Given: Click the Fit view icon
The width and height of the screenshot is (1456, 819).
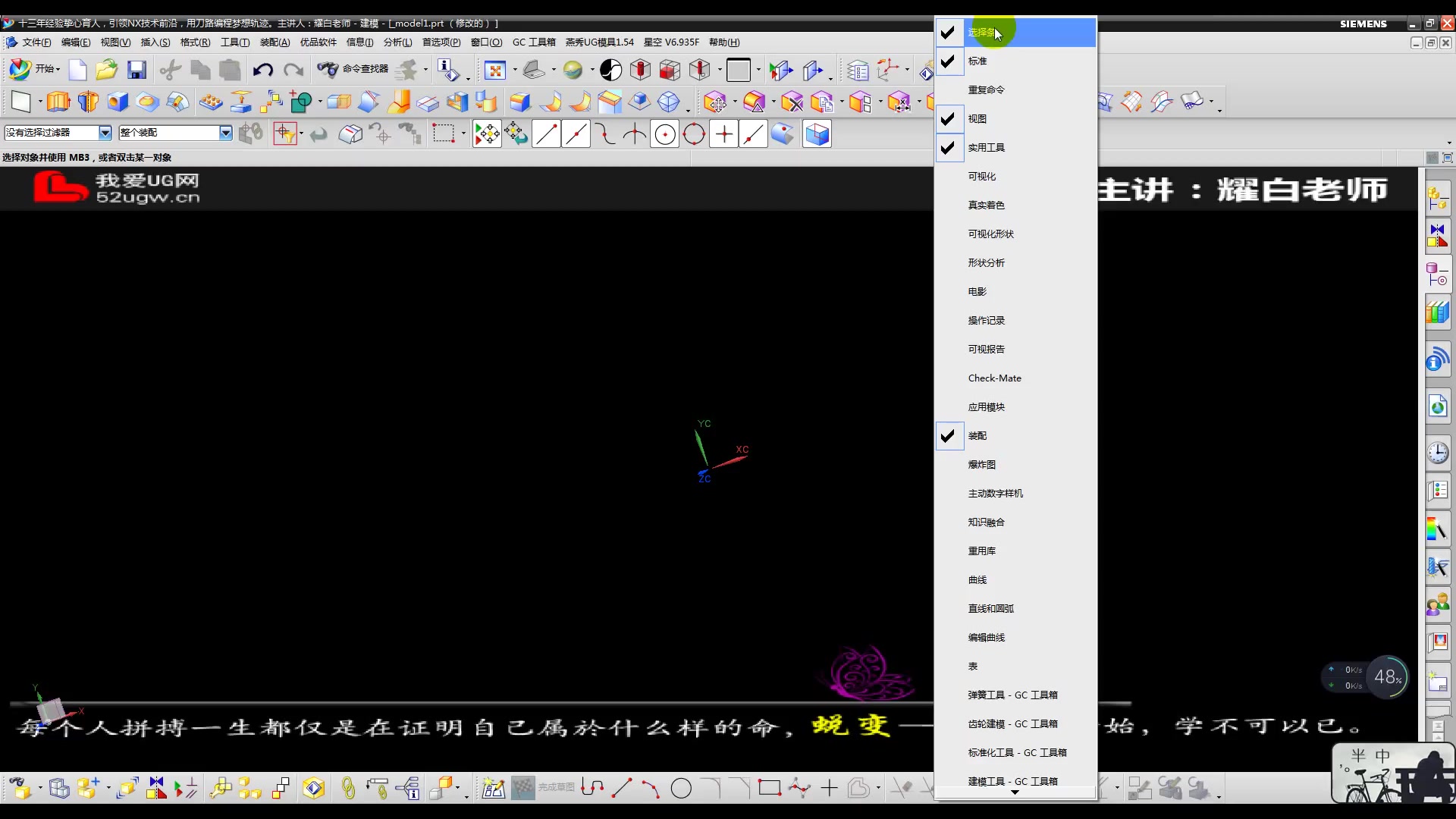Looking at the screenshot, I should point(494,71).
